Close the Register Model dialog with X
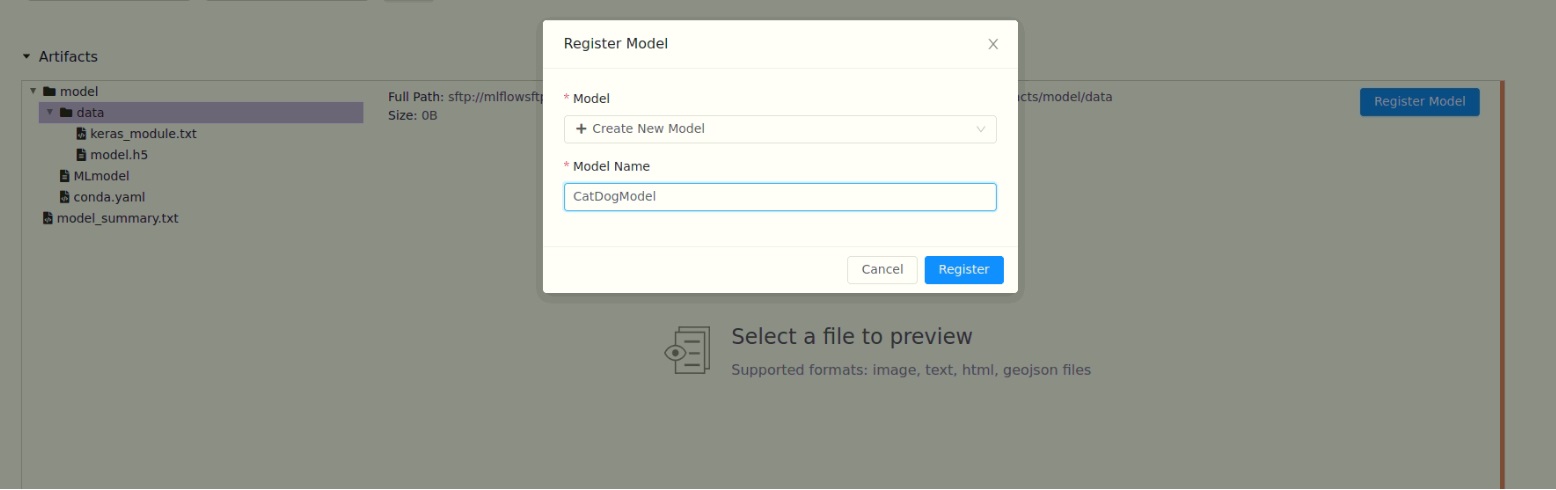The width and height of the screenshot is (1556, 490). tap(993, 44)
